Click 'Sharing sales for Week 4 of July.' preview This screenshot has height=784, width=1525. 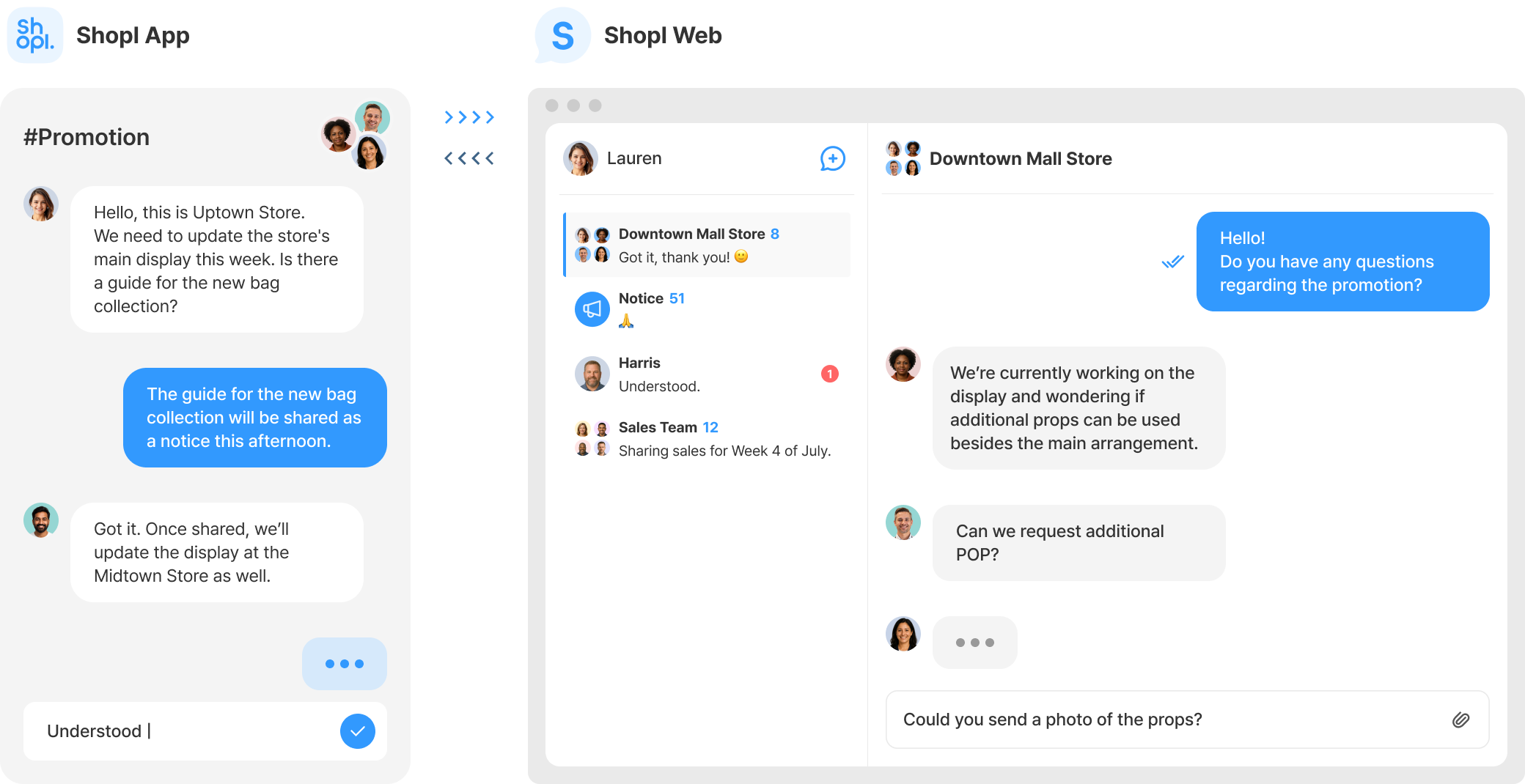pos(724,451)
